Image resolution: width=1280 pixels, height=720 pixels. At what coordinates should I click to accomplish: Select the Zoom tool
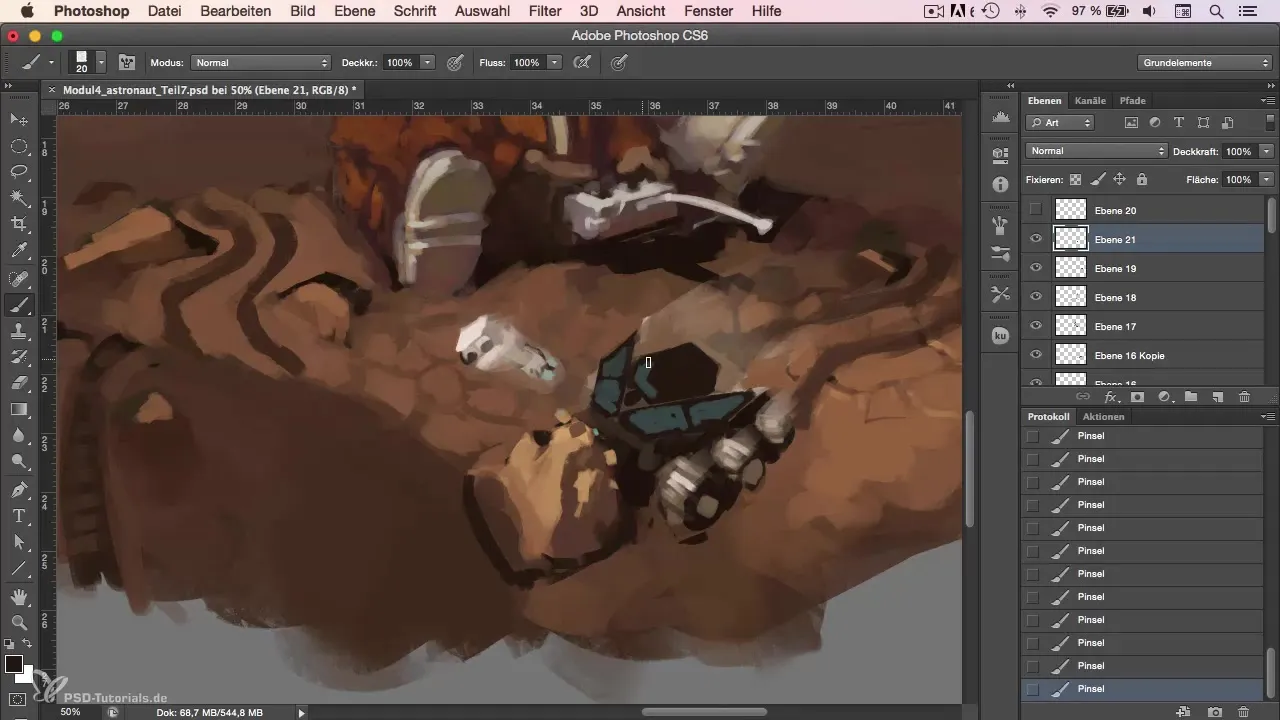(19, 623)
